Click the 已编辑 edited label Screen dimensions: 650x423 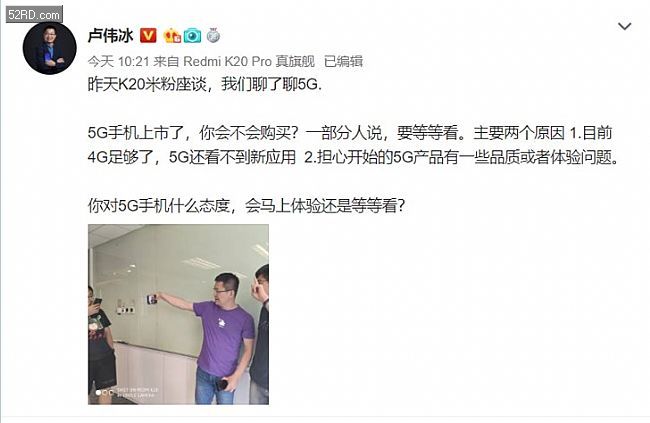343,61
